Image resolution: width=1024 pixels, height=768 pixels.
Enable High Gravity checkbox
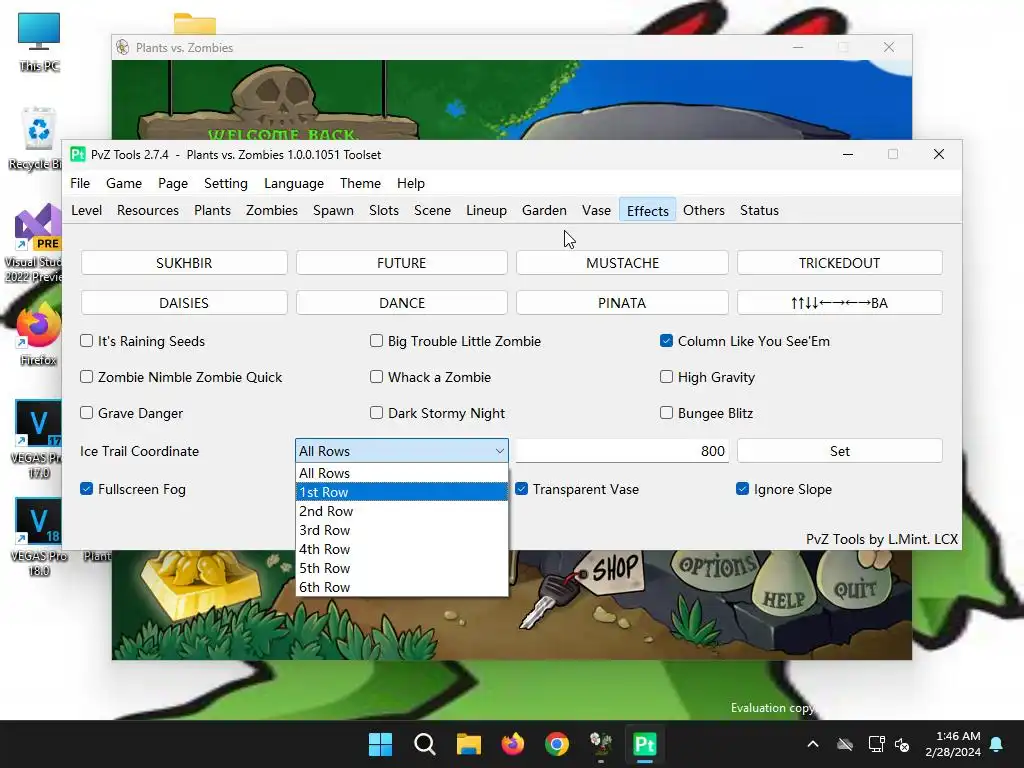click(x=666, y=376)
